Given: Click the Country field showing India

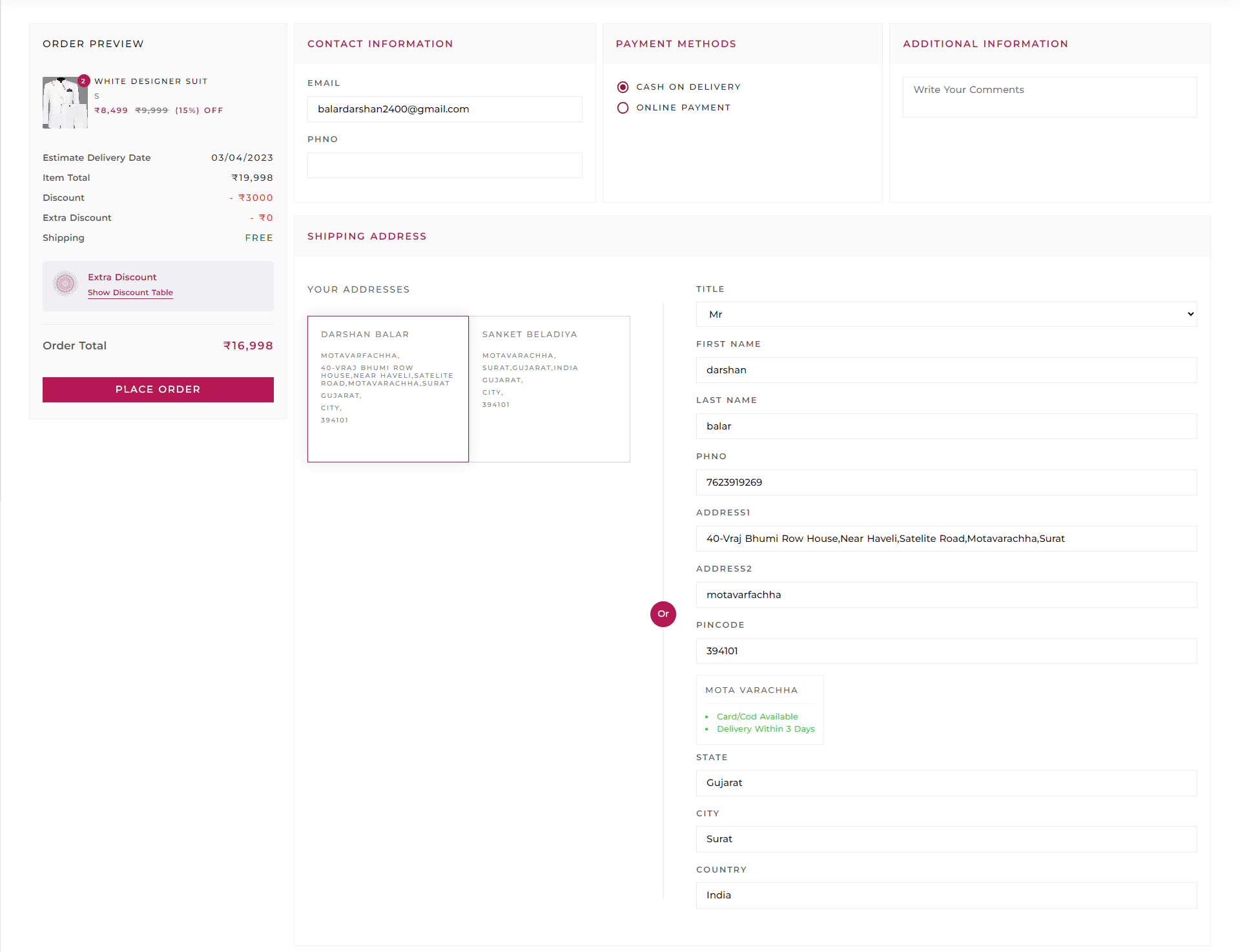Looking at the screenshot, I should coord(947,895).
